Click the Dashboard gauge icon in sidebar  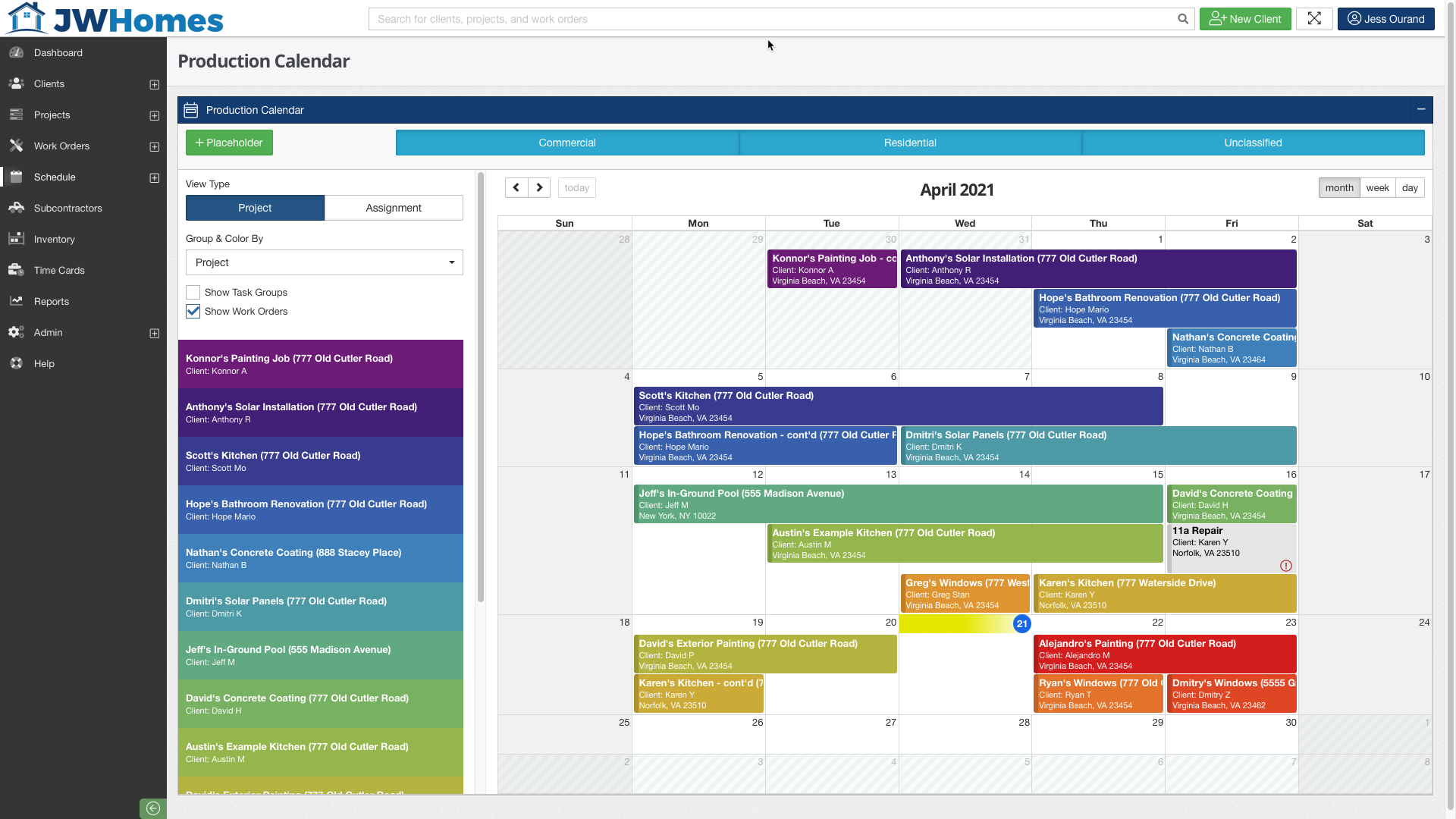click(16, 52)
